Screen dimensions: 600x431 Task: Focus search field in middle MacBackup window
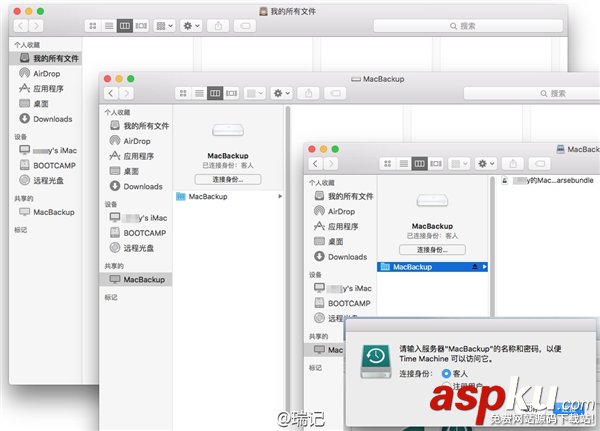coord(532,93)
